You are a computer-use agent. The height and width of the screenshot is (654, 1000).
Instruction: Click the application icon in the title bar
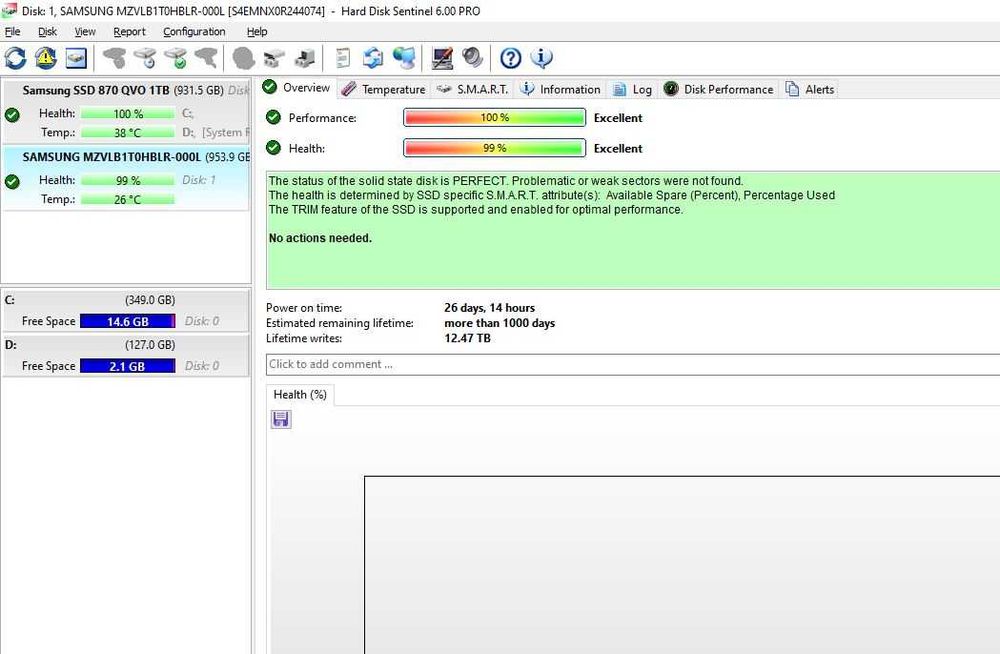(x=9, y=11)
